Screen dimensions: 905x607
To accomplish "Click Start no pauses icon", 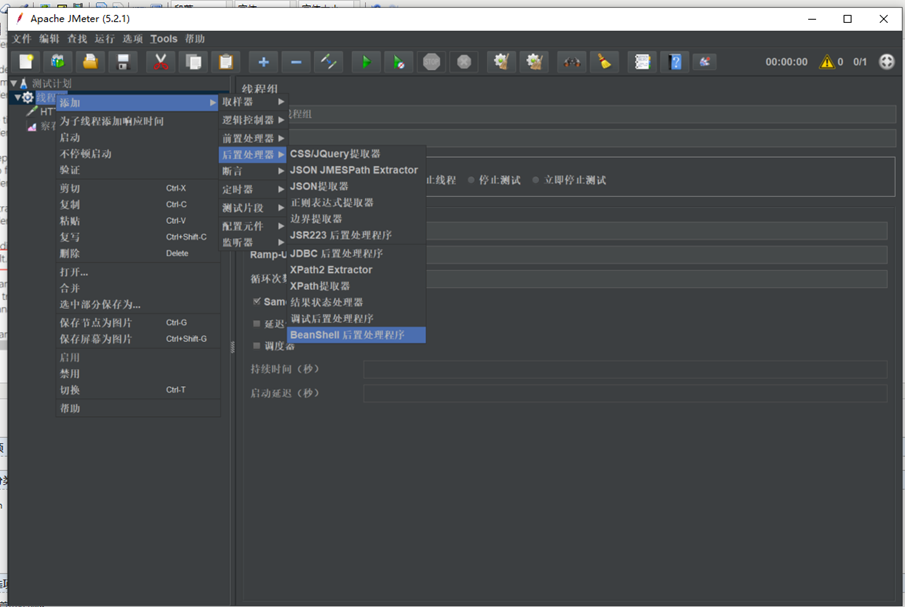I will (399, 62).
